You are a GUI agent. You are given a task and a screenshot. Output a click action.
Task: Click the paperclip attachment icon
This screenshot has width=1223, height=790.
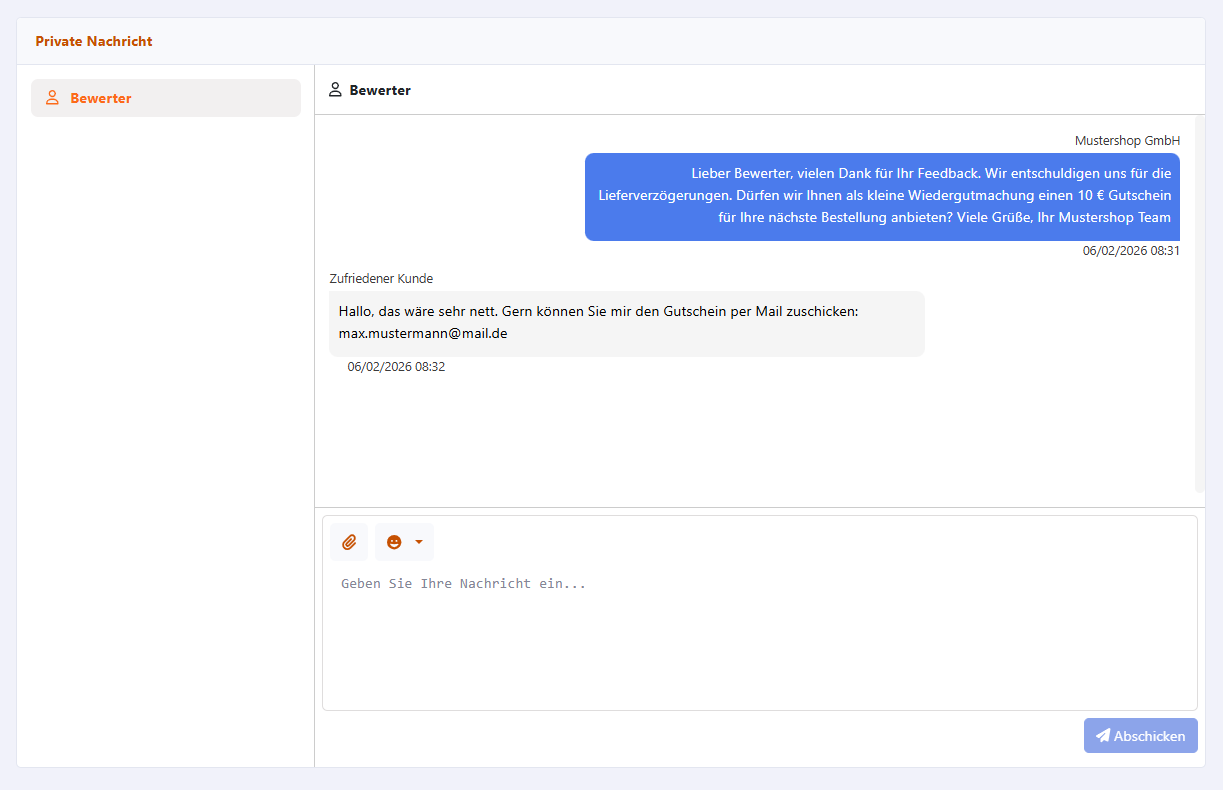click(349, 542)
